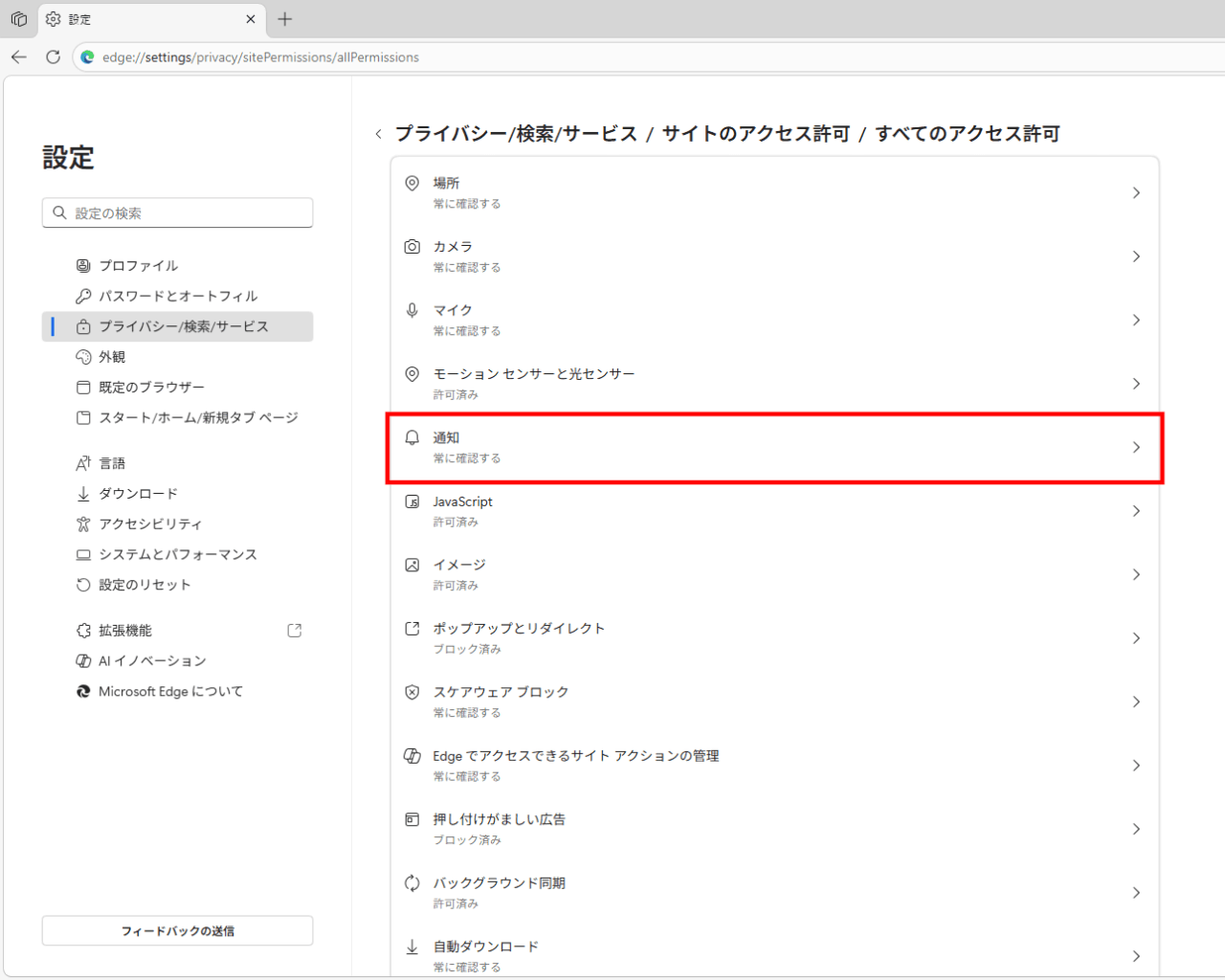Image resolution: width=1225 pixels, height=980 pixels.
Task: Click the マイク microphone icon
Action: 412,310
